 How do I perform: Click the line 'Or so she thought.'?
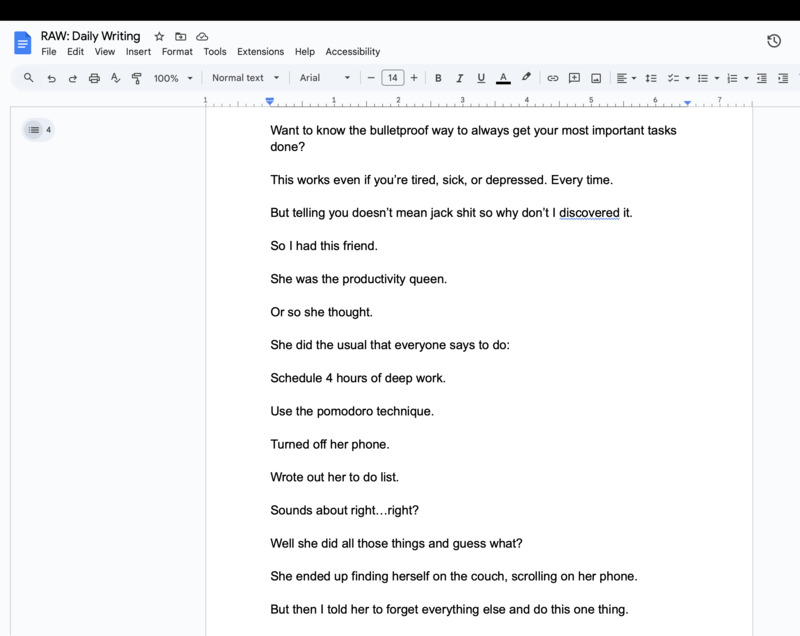(x=321, y=312)
